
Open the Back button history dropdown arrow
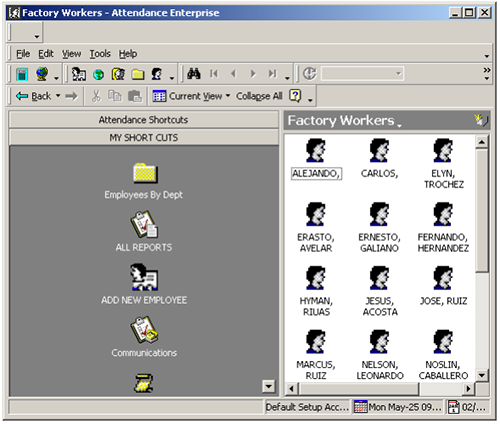point(58,96)
